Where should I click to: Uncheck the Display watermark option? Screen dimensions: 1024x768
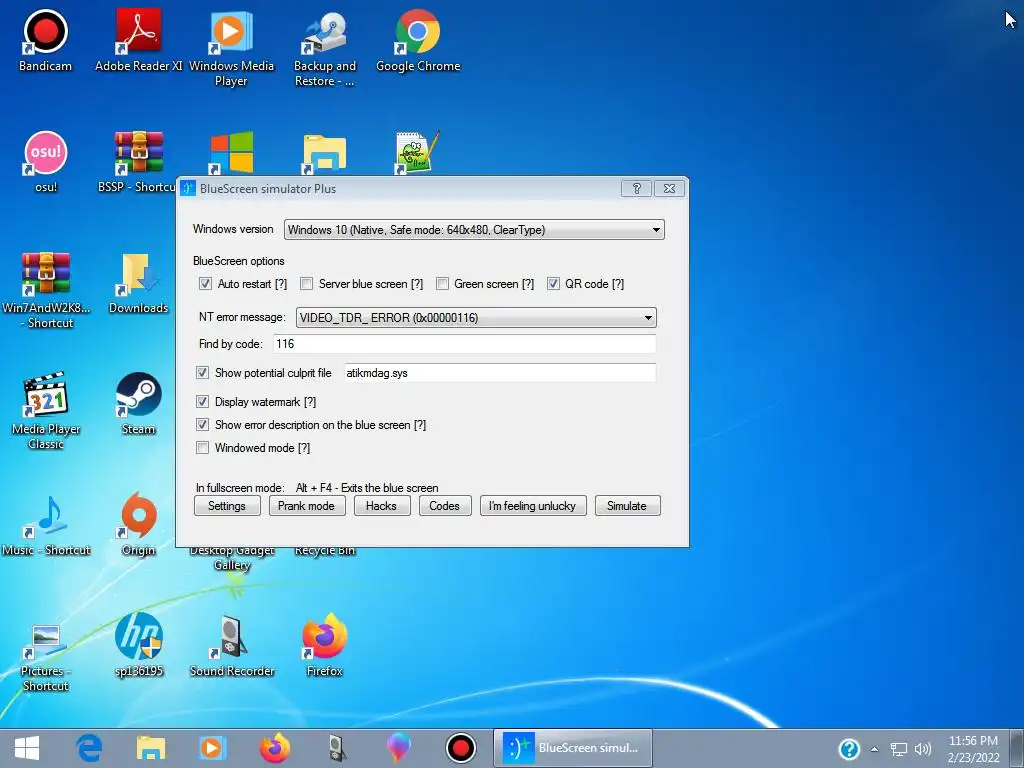click(202, 402)
